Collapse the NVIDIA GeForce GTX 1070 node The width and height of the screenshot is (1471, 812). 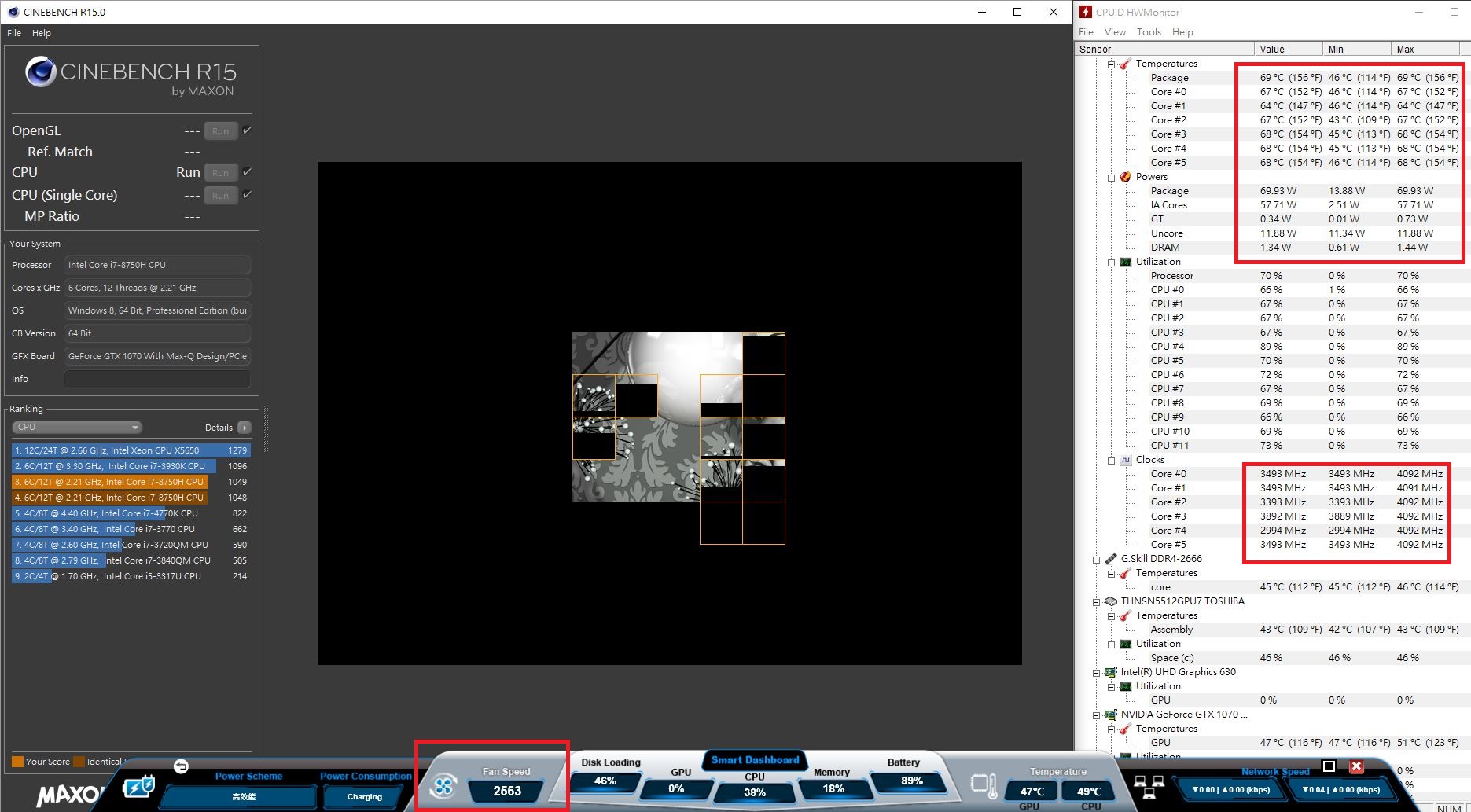tap(1096, 715)
